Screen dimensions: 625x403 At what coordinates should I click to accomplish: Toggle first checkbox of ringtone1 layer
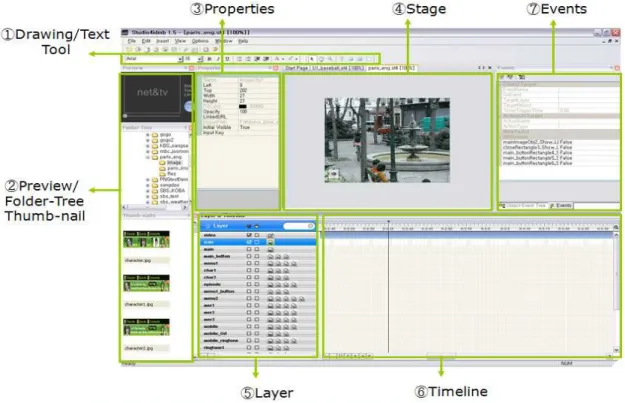pos(249,348)
